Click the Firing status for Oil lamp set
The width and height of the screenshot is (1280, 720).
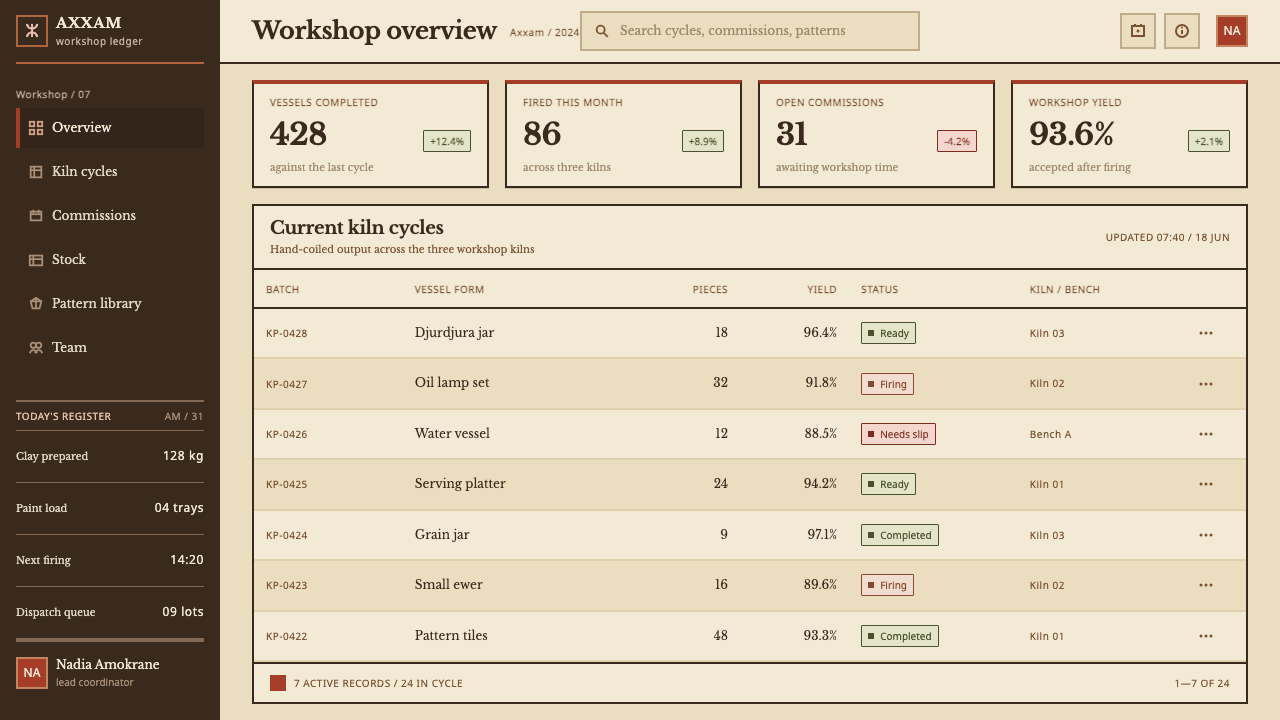887,384
